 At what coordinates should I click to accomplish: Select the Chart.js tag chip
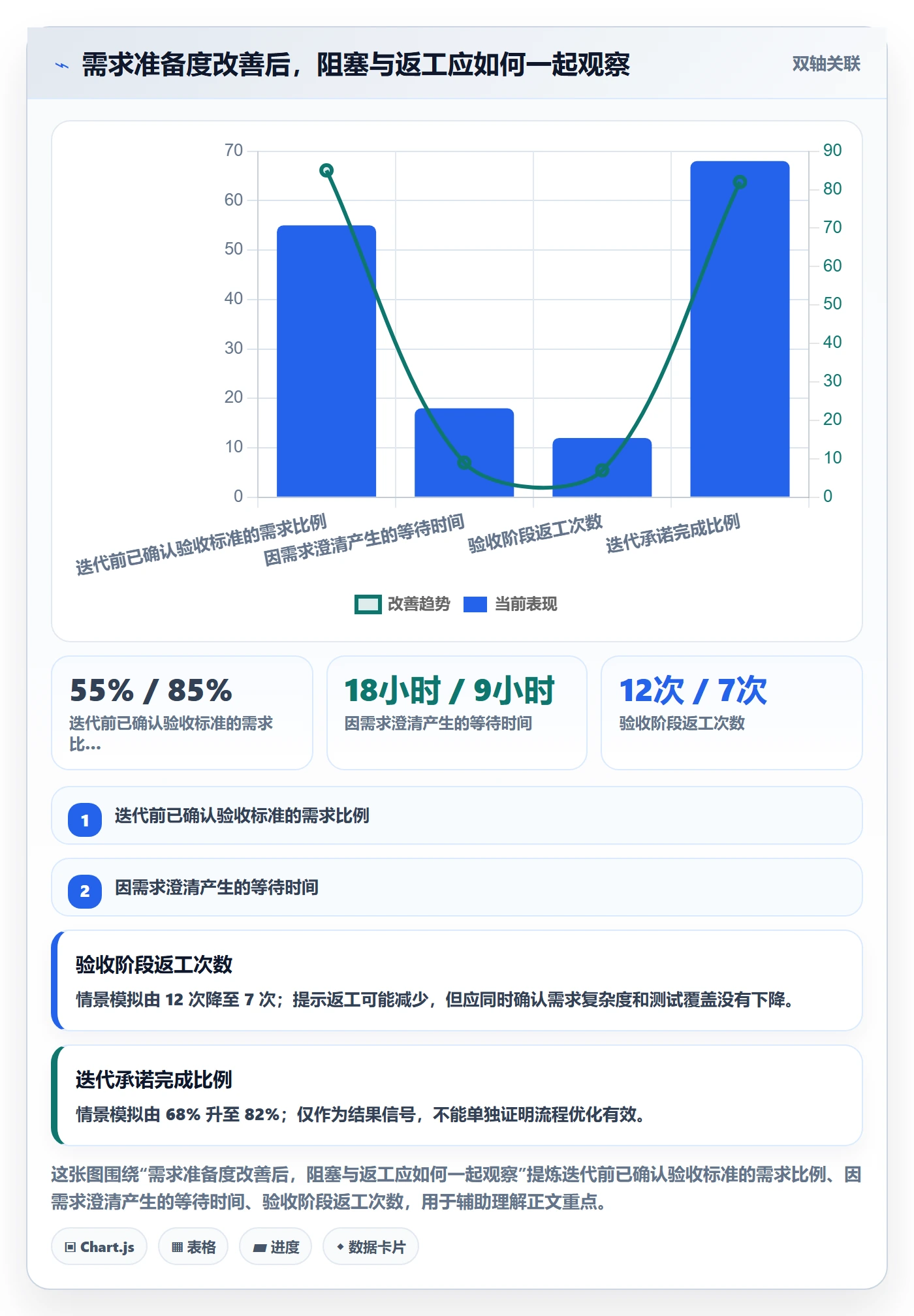[99, 1247]
